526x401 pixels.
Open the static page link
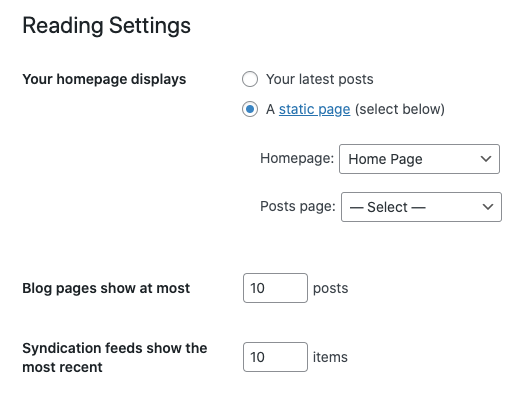pyautogui.click(x=314, y=109)
